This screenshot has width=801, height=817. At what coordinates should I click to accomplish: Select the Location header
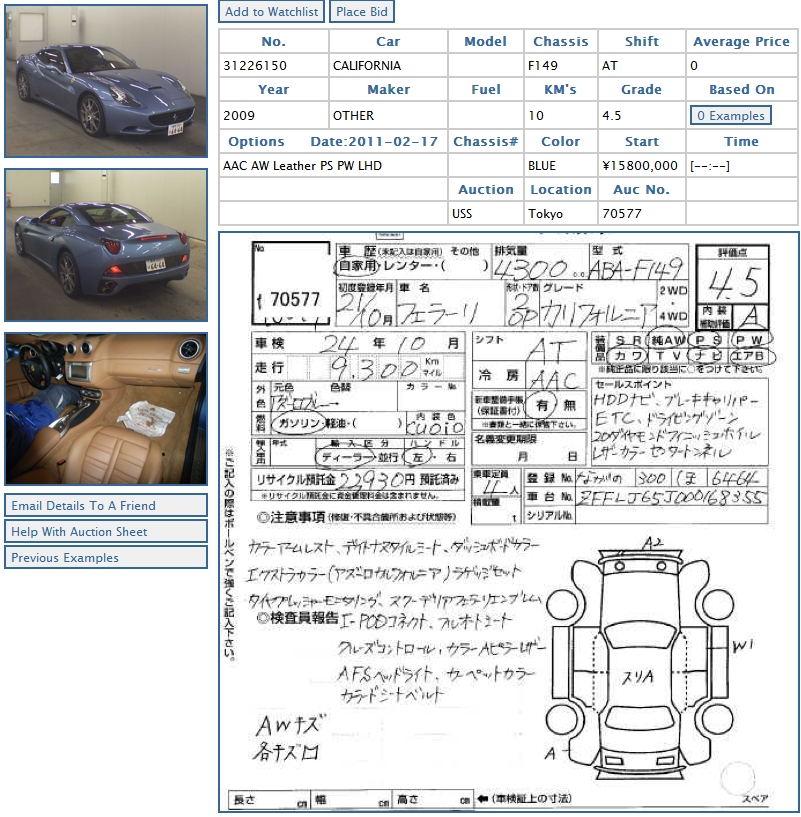561,190
